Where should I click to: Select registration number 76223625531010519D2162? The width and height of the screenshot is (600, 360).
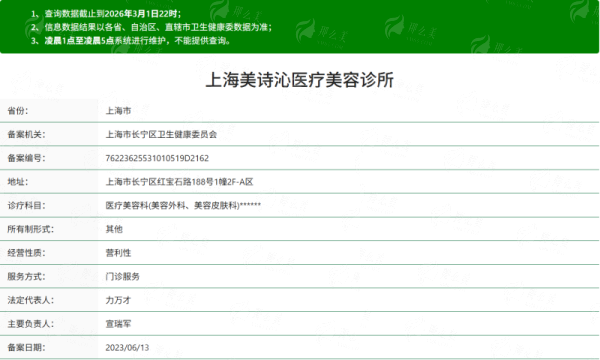pyautogui.click(x=157, y=158)
